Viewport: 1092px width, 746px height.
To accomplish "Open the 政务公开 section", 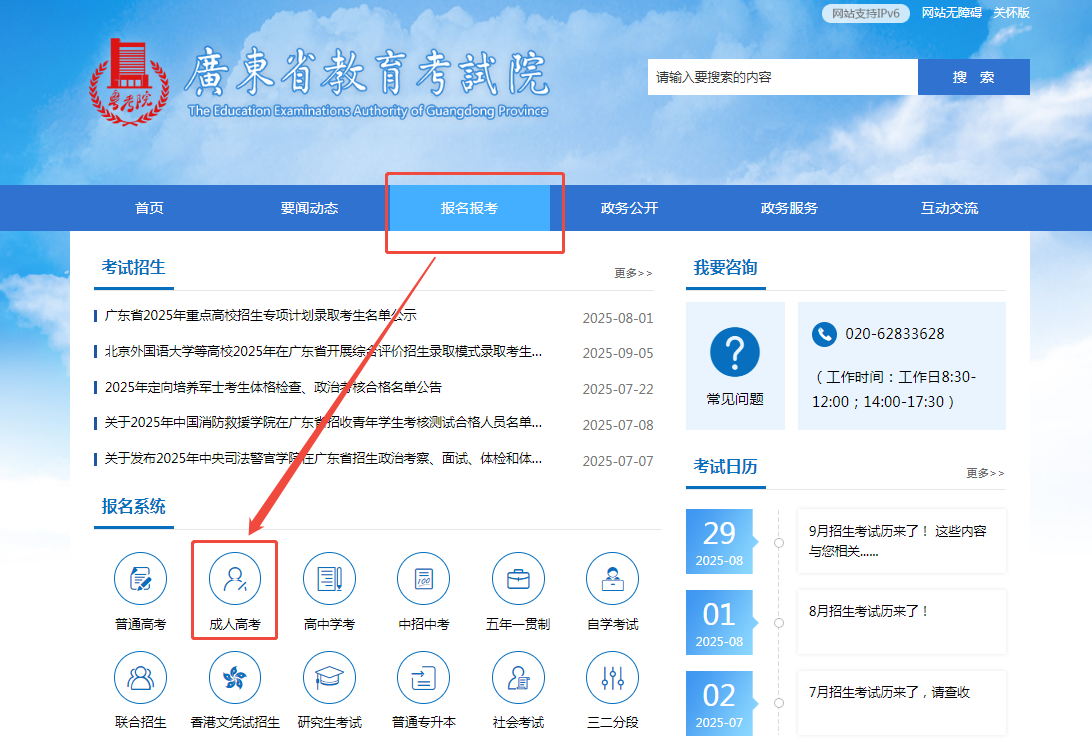I will (x=629, y=207).
